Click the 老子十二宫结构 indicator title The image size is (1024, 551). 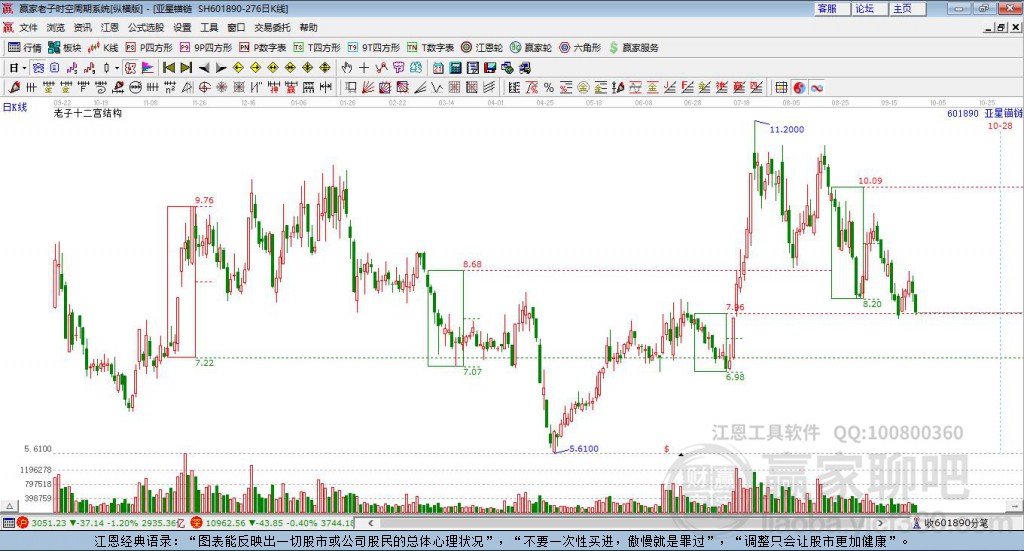click(x=88, y=113)
